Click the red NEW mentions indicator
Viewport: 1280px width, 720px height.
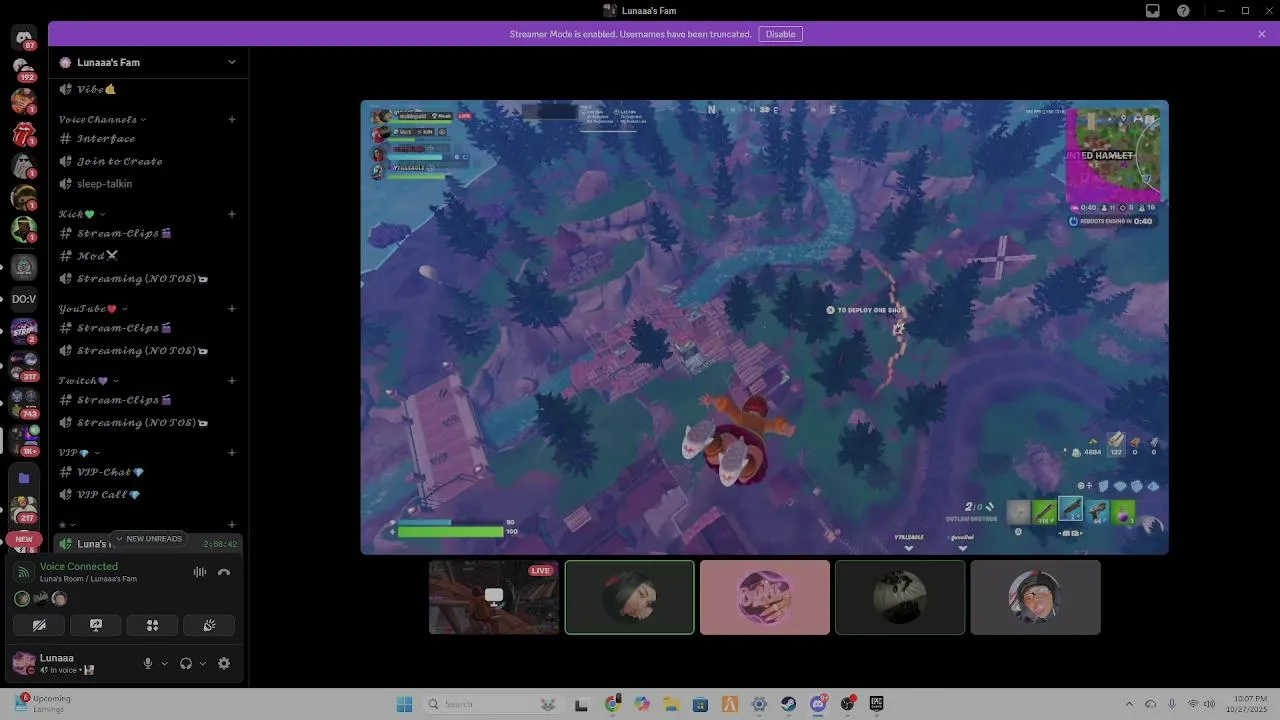[24, 539]
